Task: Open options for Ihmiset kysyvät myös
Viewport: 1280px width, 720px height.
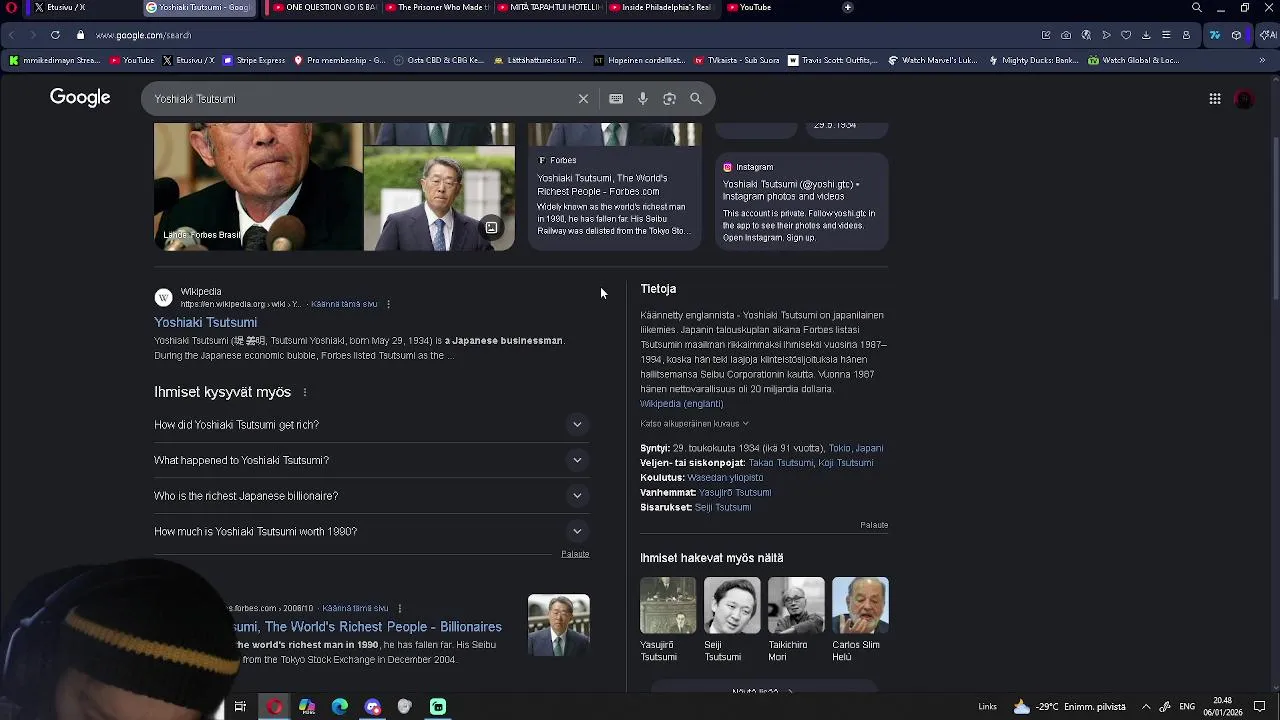Action: tap(305, 392)
